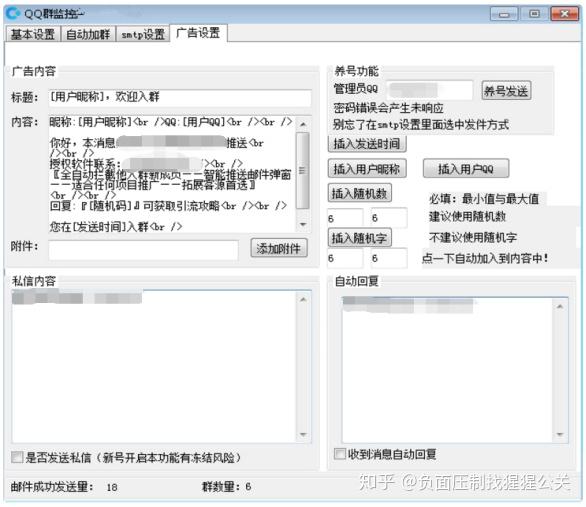Click inside the 内容 text area
586x507 pixels.
click(x=172, y=174)
